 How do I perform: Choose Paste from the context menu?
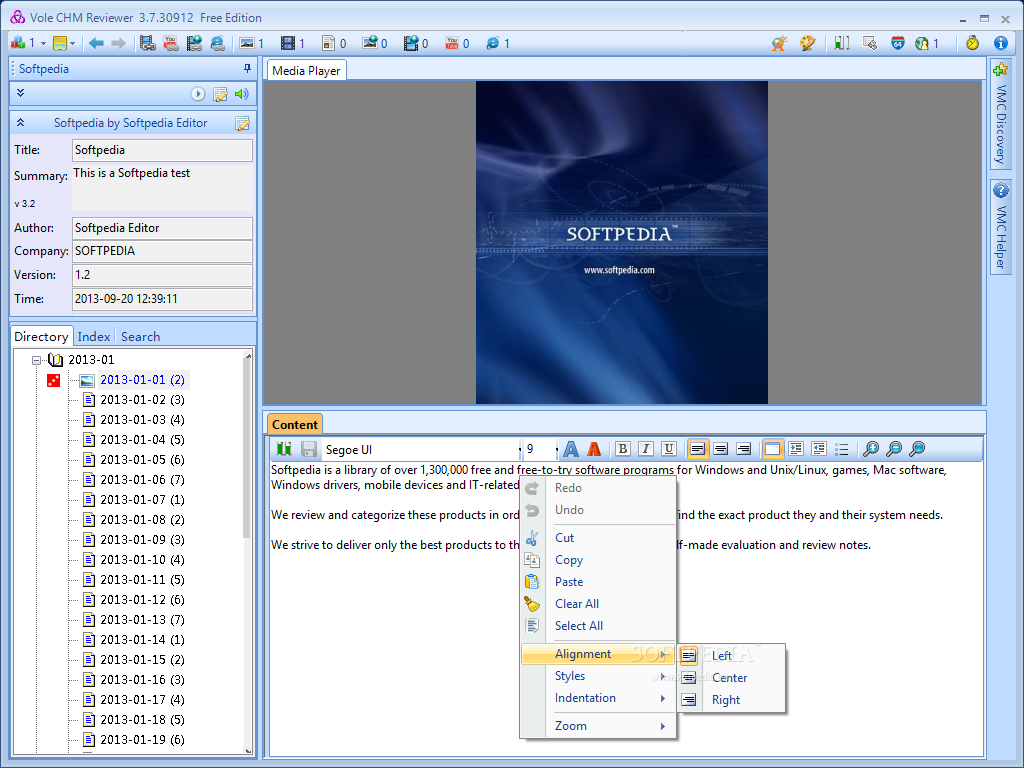[x=598, y=582]
